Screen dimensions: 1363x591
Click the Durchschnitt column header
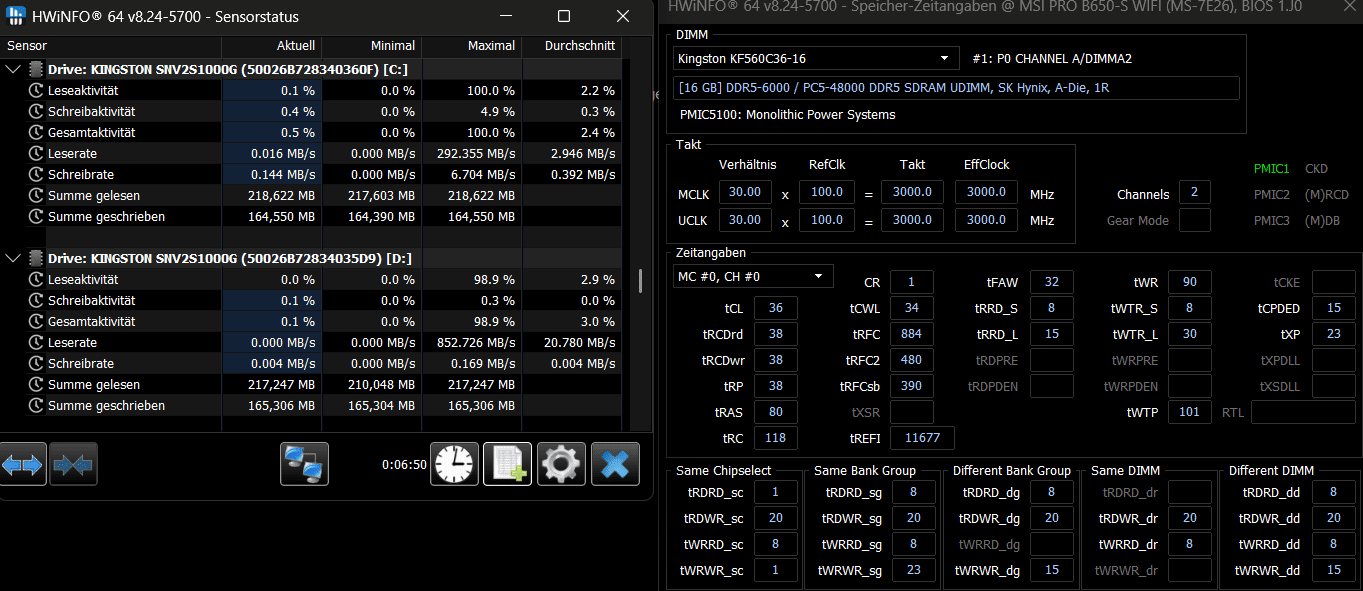tap(572, 46)
